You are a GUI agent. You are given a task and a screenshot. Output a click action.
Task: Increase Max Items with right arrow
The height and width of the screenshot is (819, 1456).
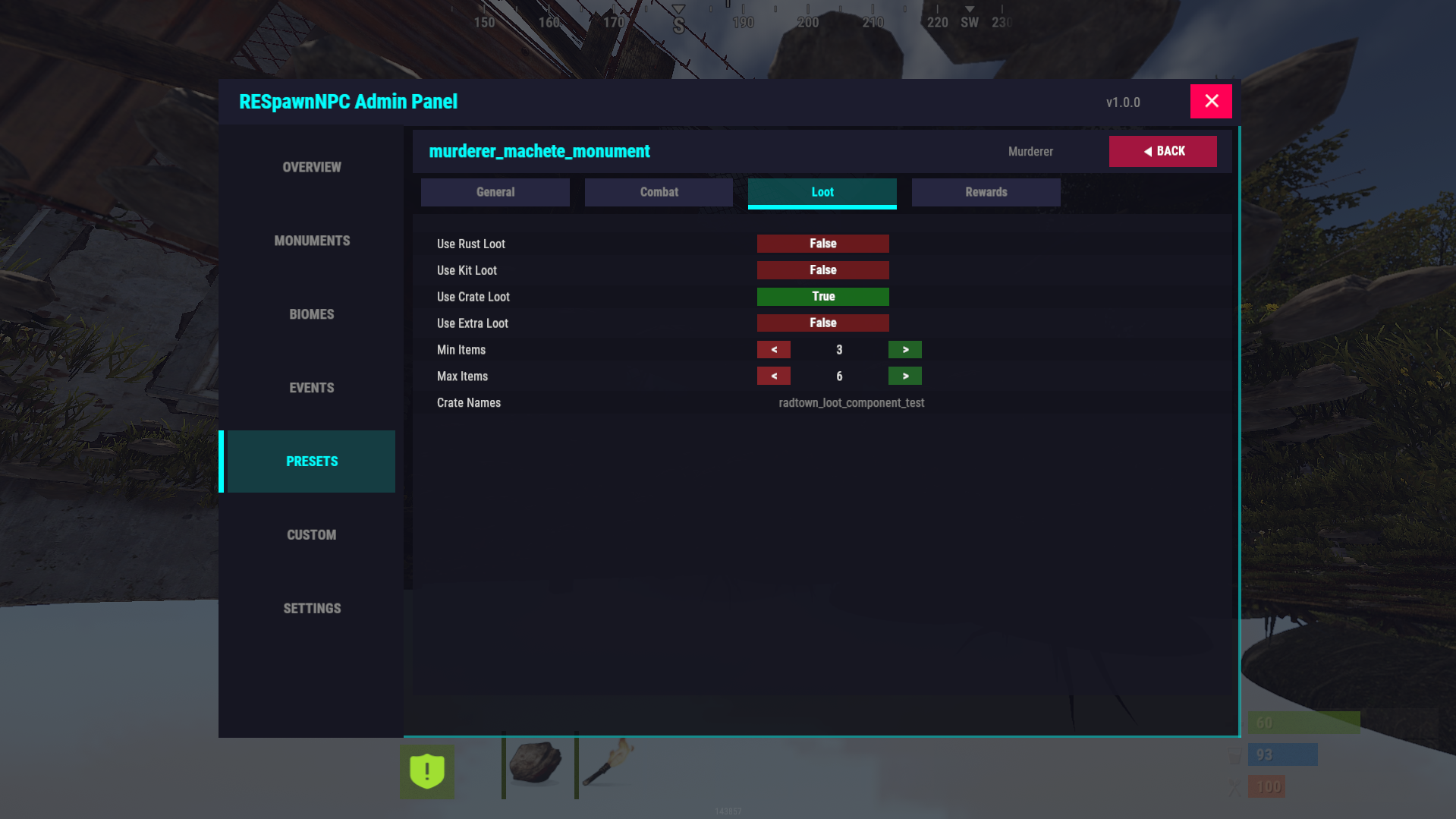[904, 376]
